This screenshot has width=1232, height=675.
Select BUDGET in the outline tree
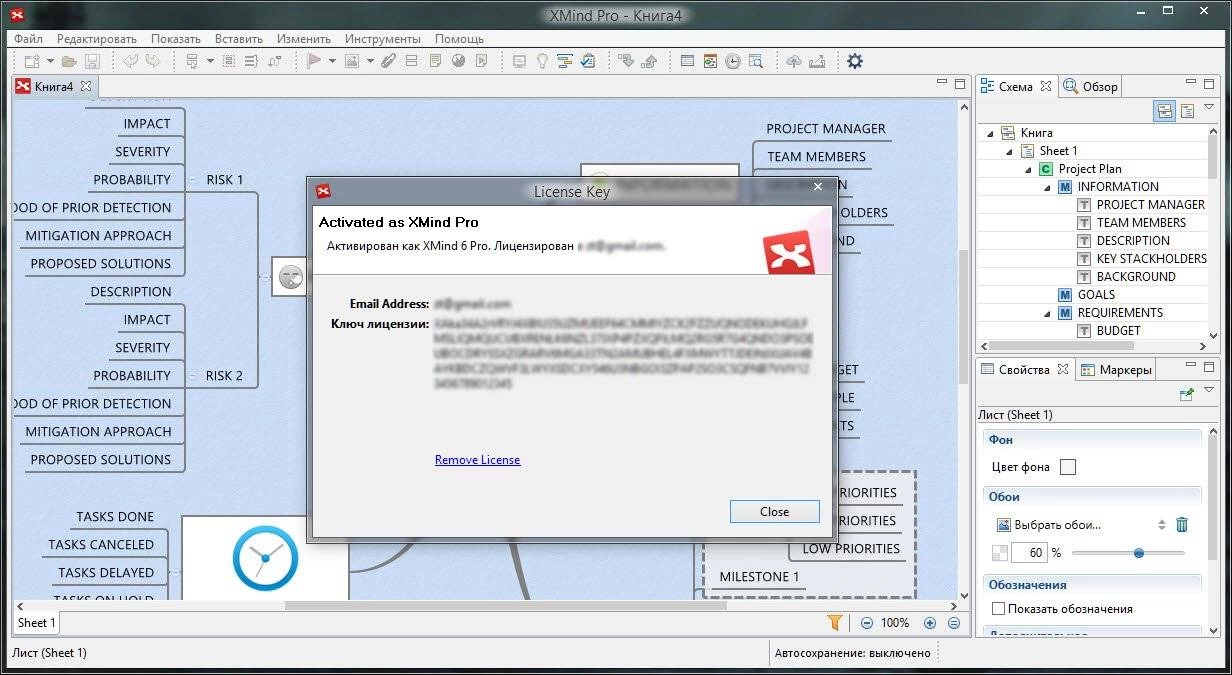coord(1118,331)
